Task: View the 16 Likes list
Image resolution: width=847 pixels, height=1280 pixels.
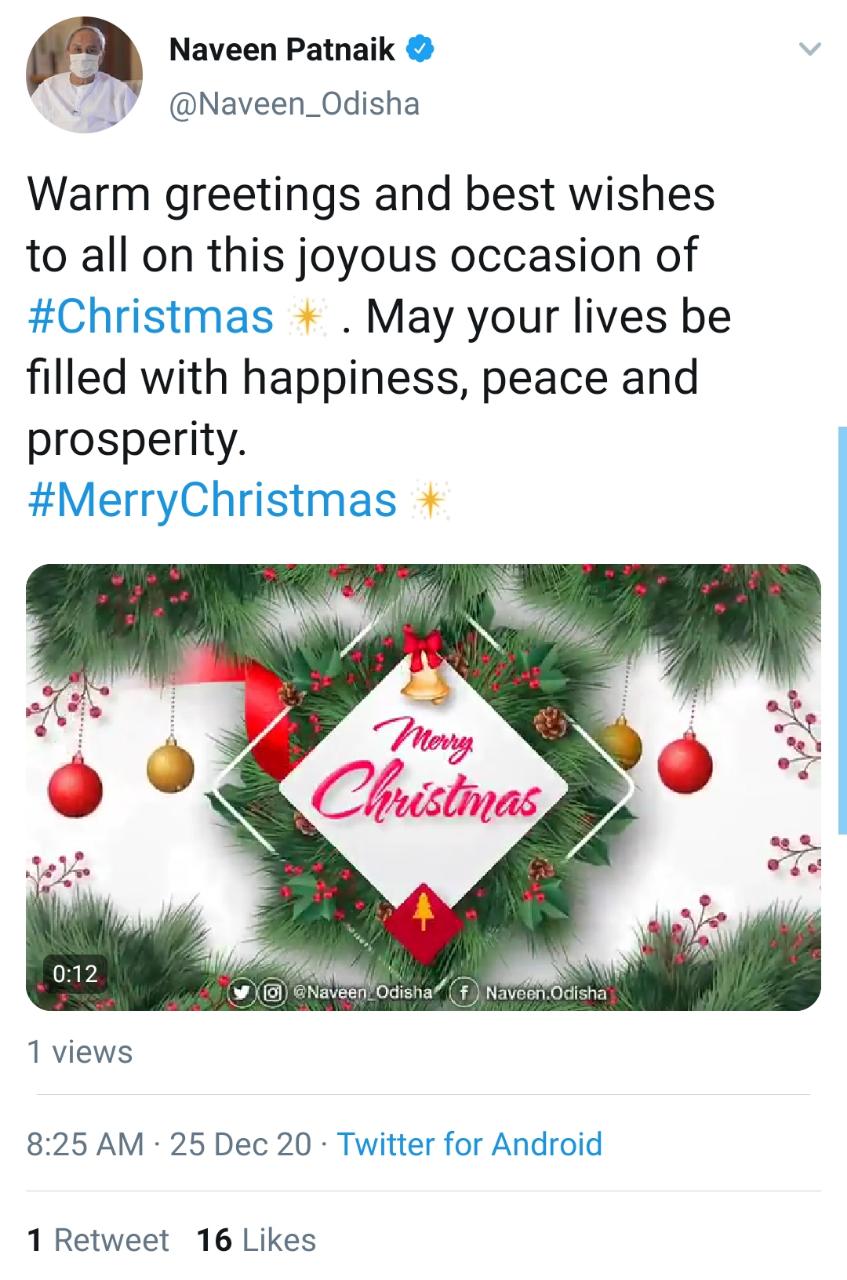Action: coord(257,1240)
